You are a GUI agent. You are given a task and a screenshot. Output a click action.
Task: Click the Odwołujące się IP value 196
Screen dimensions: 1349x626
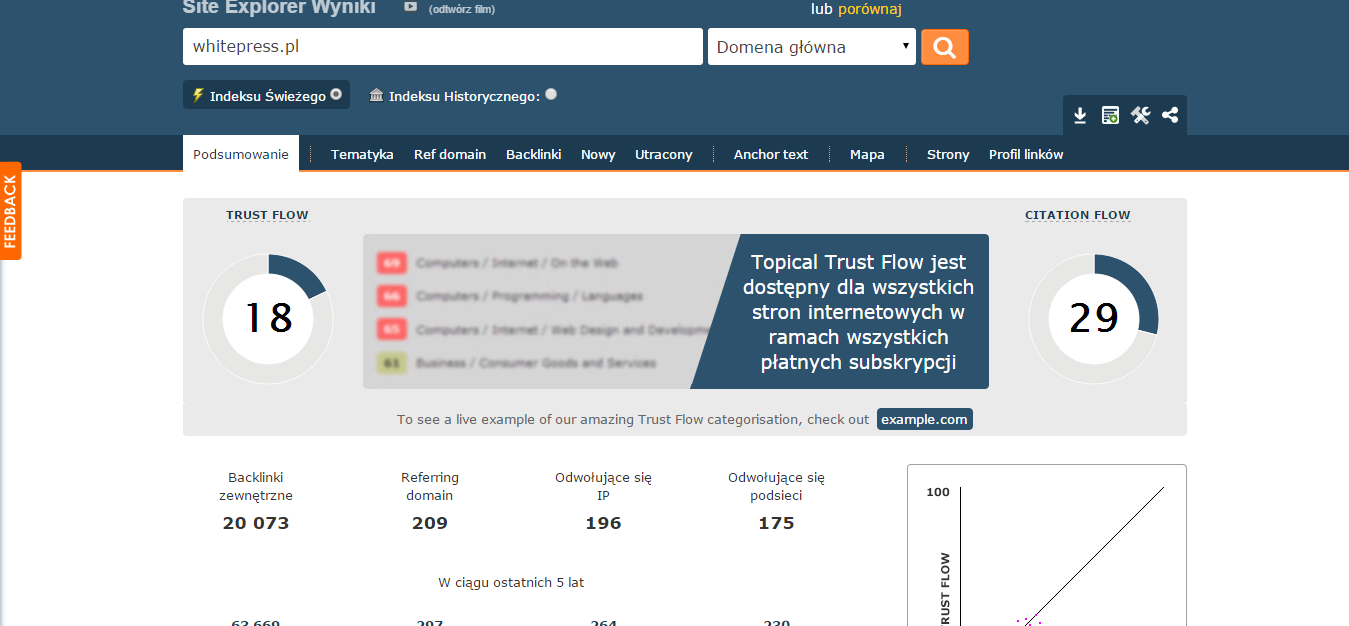(x=603, y=523)
